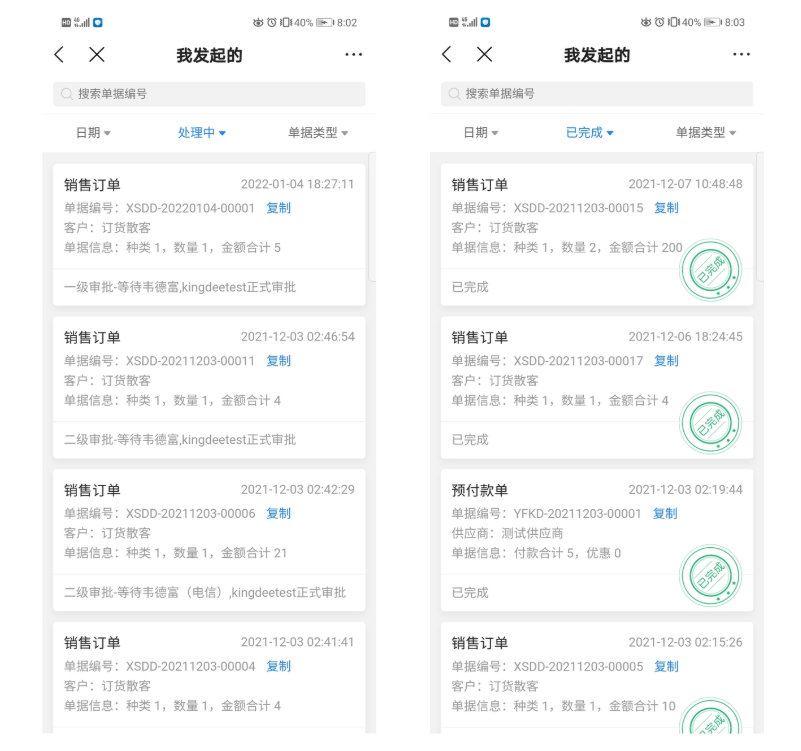This screenshot has width=801, height=751.
Task: Close page with left screen's X icon
Action: tap(97, 55)
